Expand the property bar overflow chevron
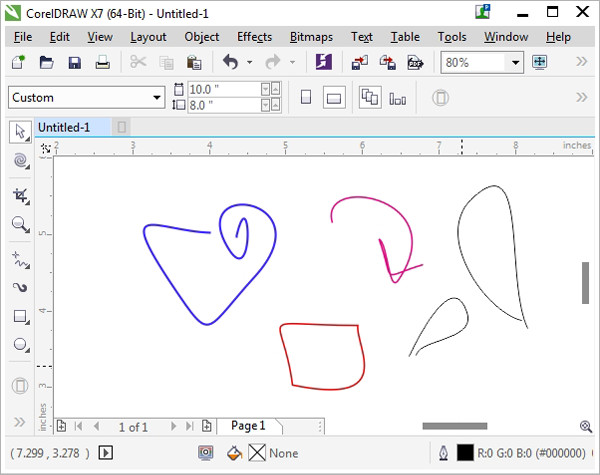 point(582,97)
